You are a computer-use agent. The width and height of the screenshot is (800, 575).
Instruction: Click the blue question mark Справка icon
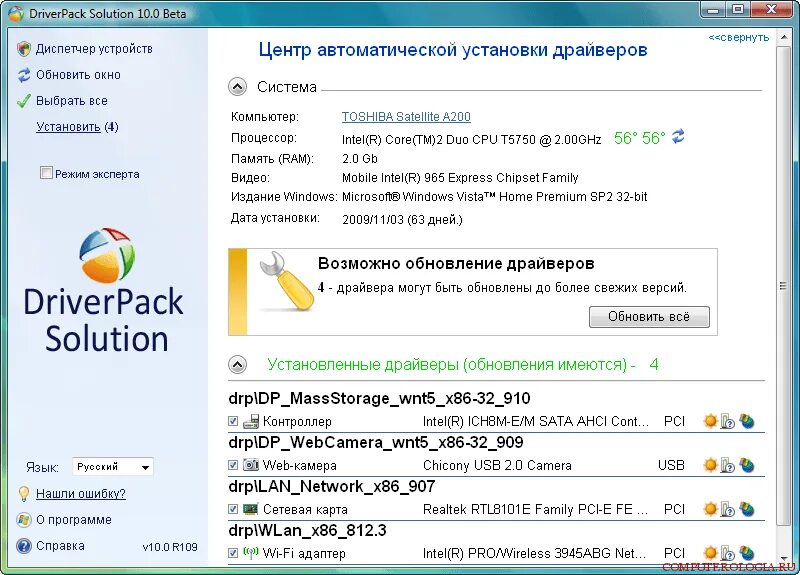[23, 546]
